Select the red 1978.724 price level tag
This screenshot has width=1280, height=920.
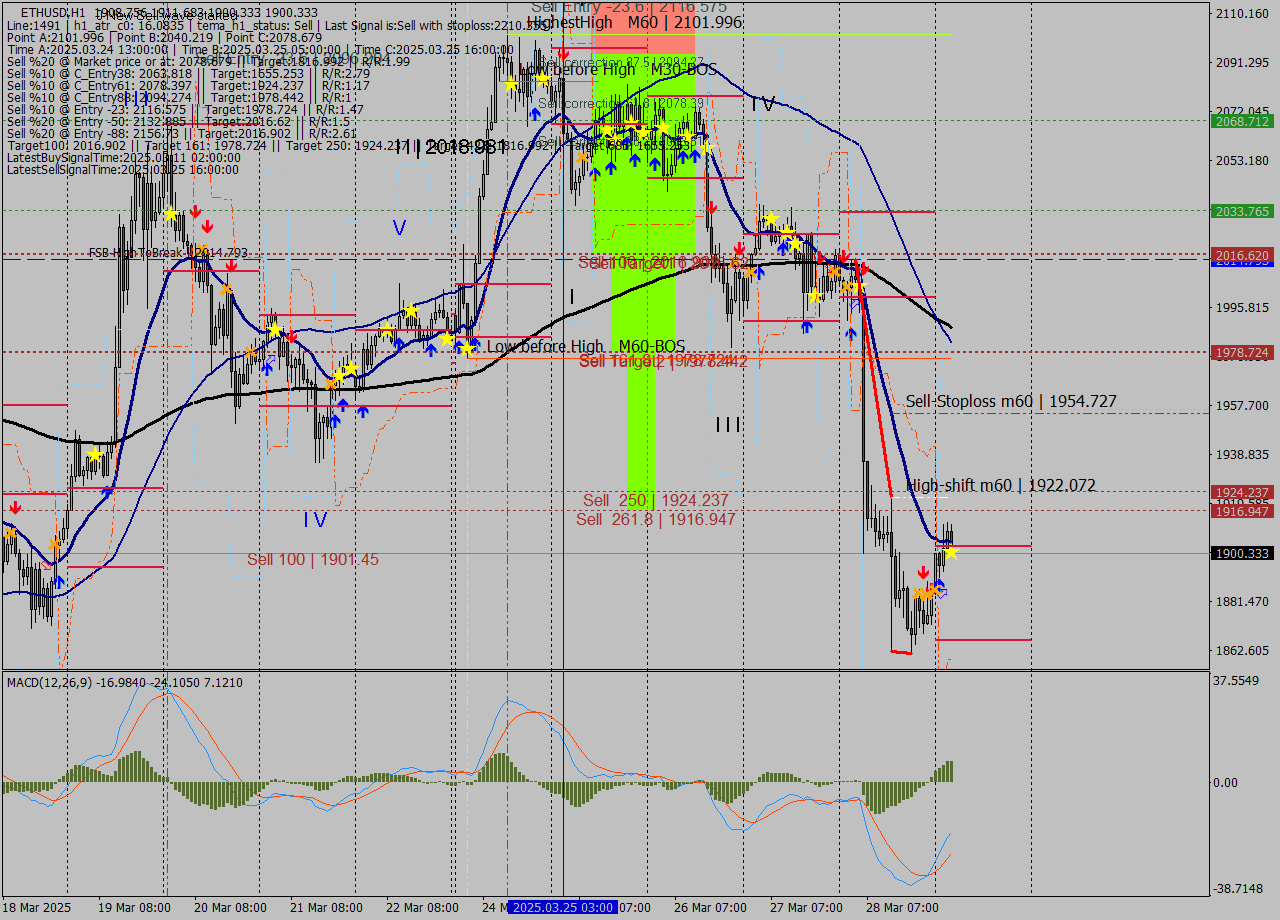click(1242, 352)
